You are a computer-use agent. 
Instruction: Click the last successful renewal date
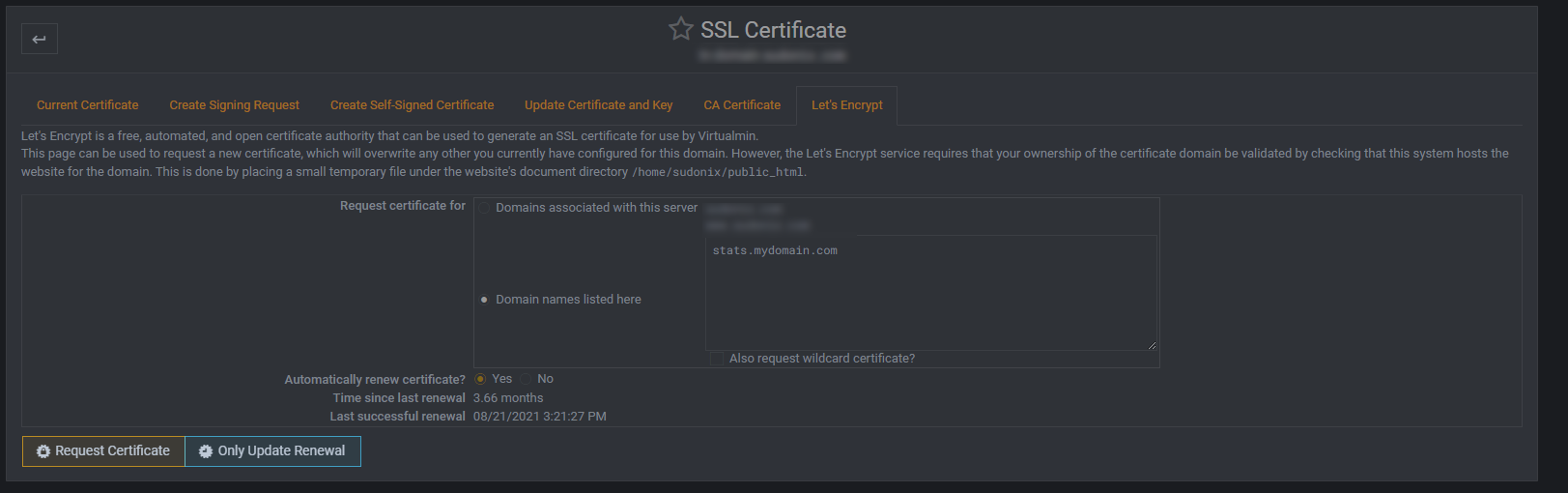(539, 417)
